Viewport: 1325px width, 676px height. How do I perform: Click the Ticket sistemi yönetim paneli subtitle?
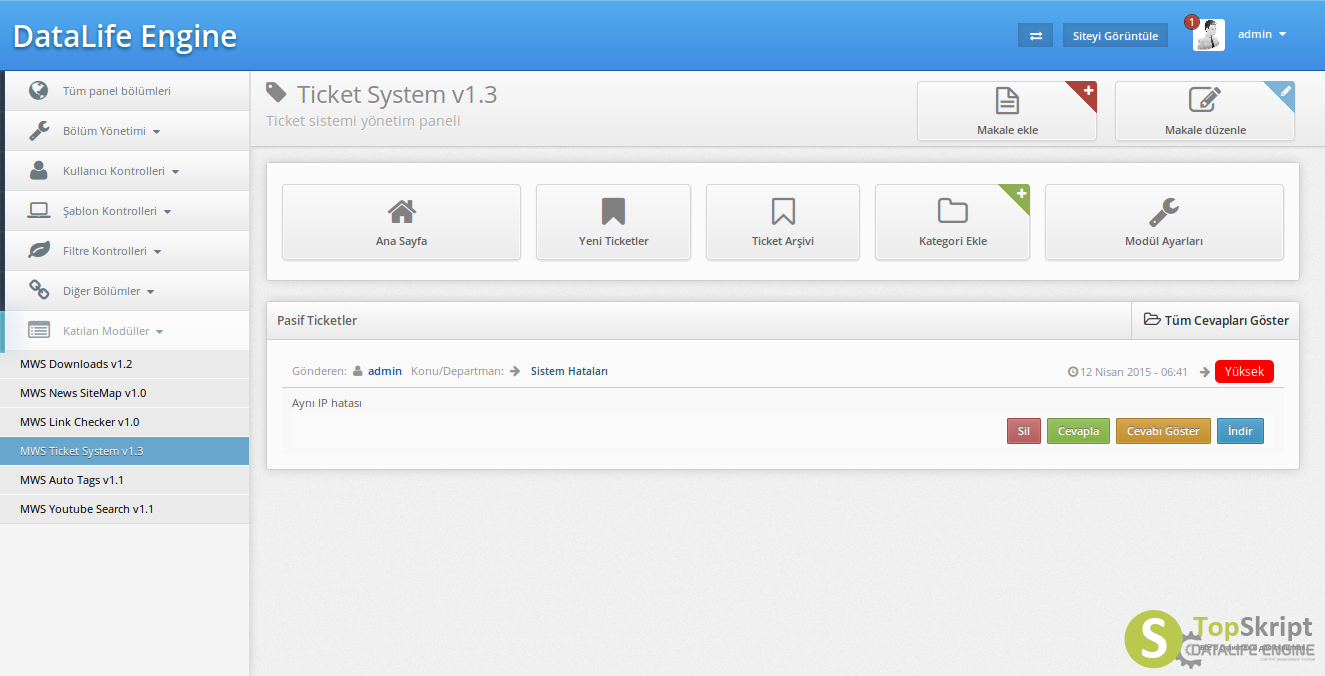[x=363, y=121]
